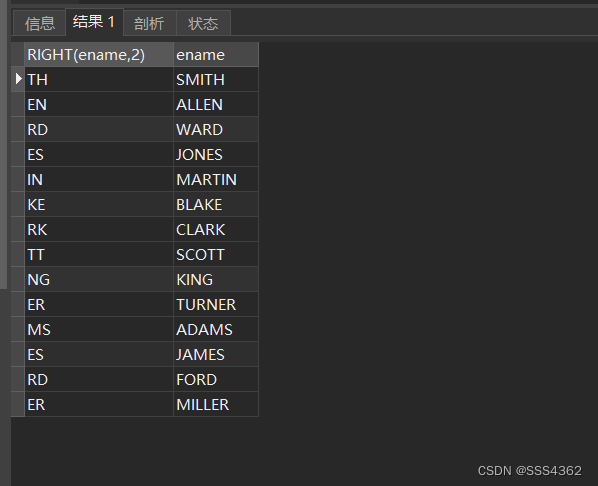Click the TT cell beside SCOTT
The width and height of the screenshot is (598, 486).
[x=99, y=254]
